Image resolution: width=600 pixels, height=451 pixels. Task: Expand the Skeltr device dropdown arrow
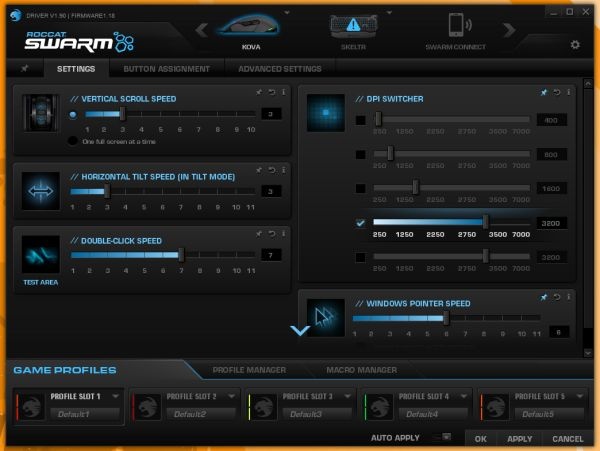tap(389, 13)
